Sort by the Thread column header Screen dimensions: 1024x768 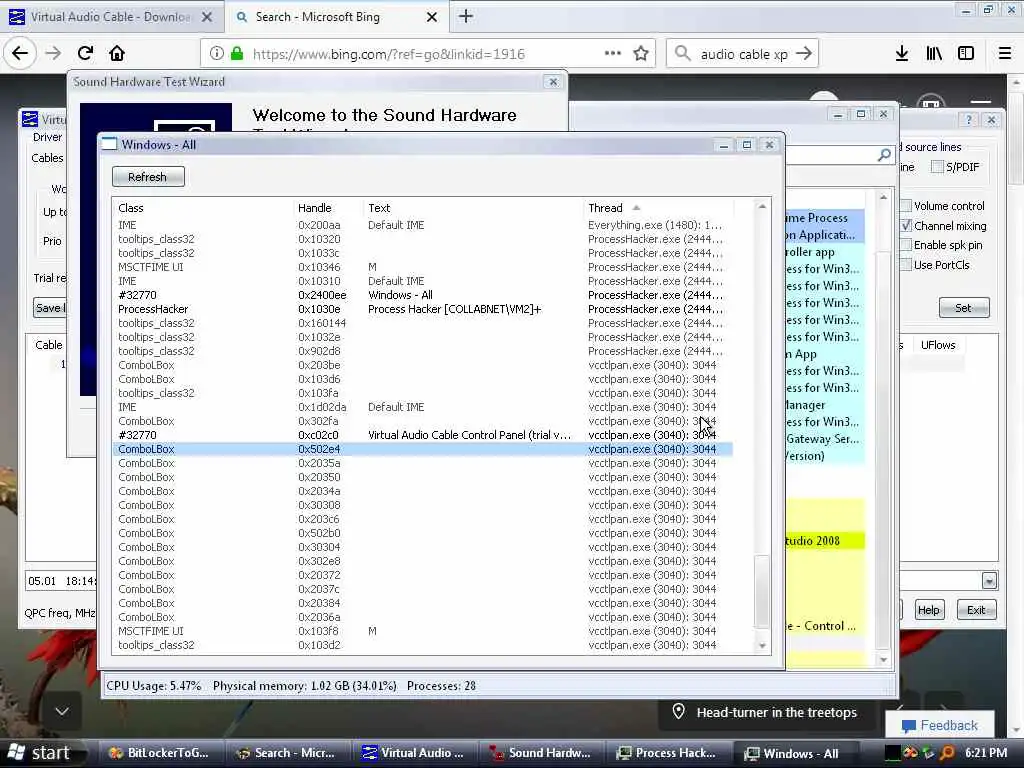pyautogui.click(x=658, y=208)
